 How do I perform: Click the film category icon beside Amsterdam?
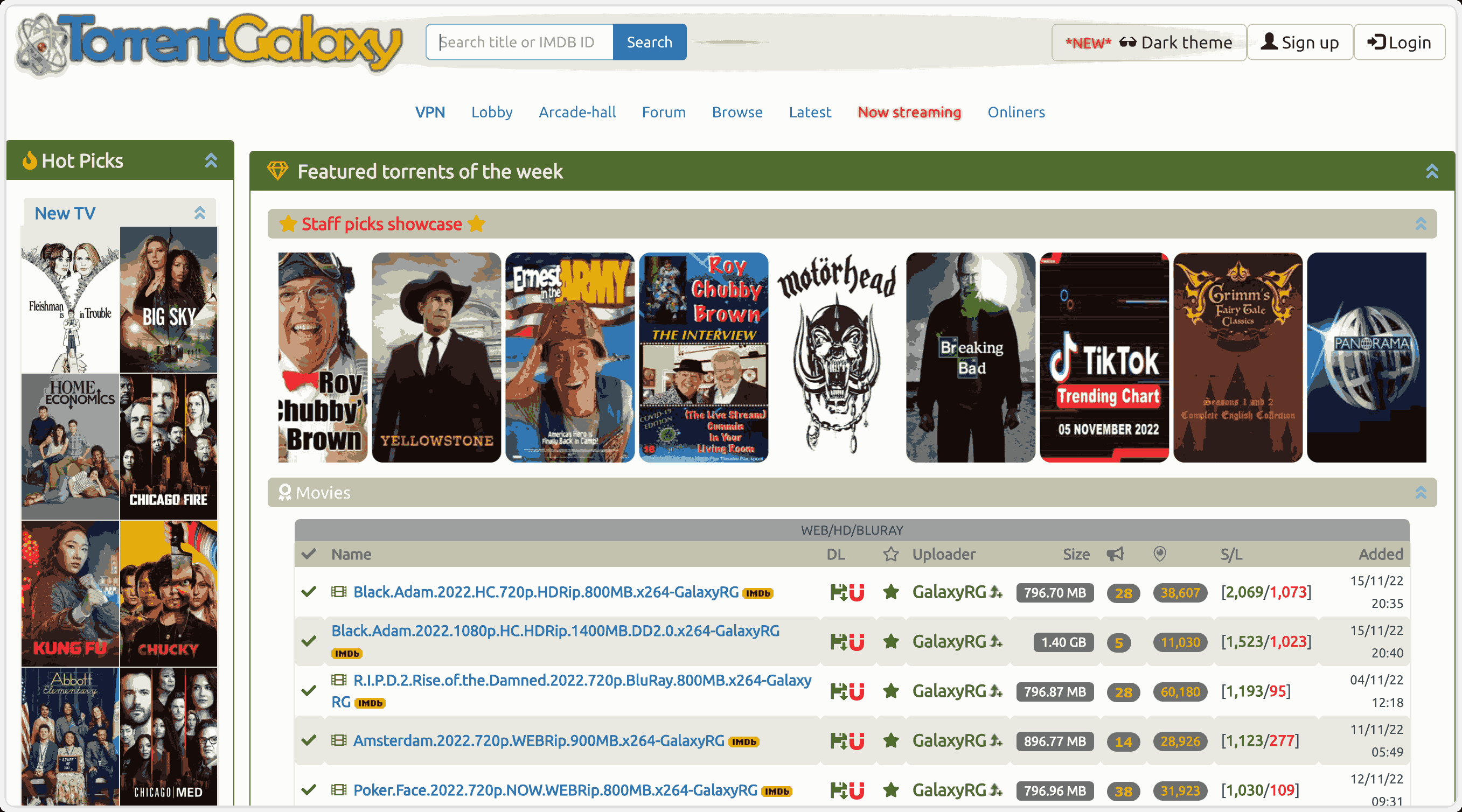click(x=339, y=740)
